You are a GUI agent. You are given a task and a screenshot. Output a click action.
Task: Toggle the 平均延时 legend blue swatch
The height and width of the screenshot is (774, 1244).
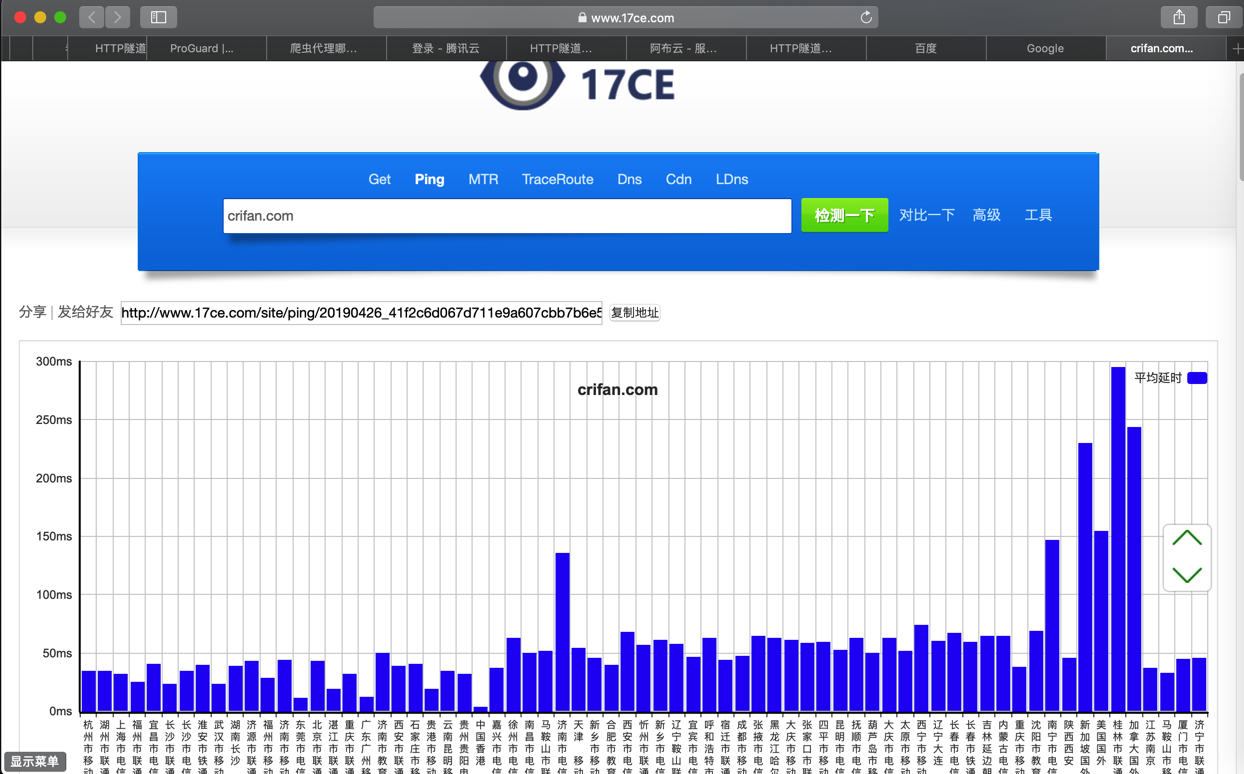1197,378
